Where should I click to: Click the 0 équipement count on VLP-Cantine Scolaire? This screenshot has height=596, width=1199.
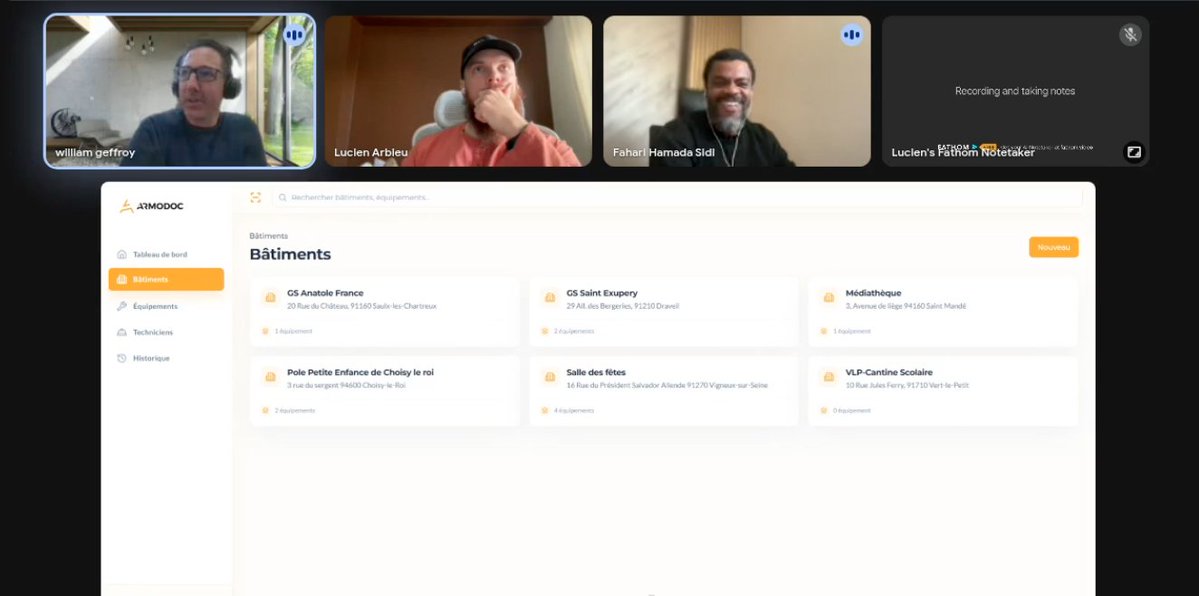(852, 411)
